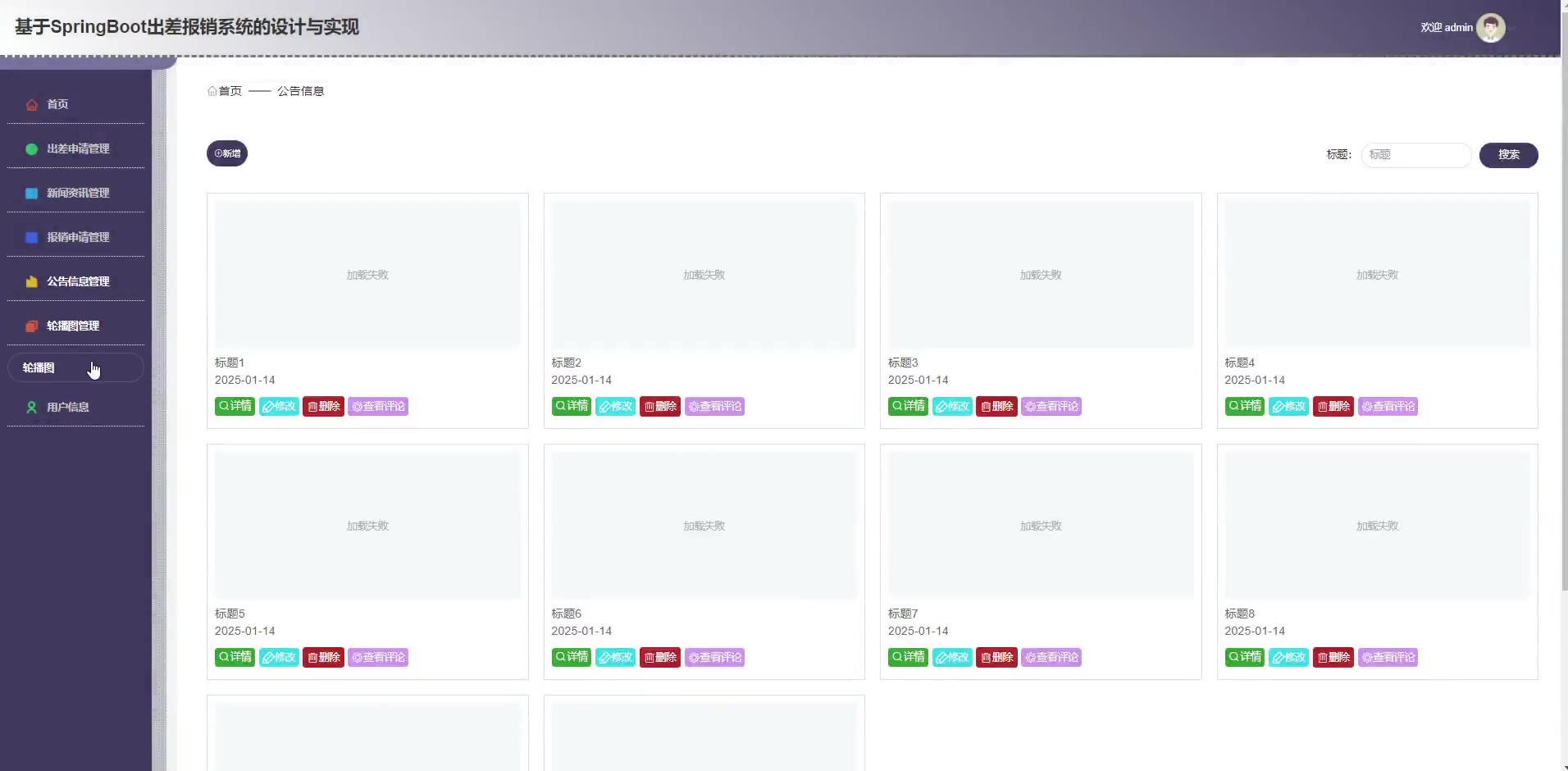This screenshot has width=1568, height=771.
Task: Click 修改 for 标题2
Action: (x=616, y=406)
